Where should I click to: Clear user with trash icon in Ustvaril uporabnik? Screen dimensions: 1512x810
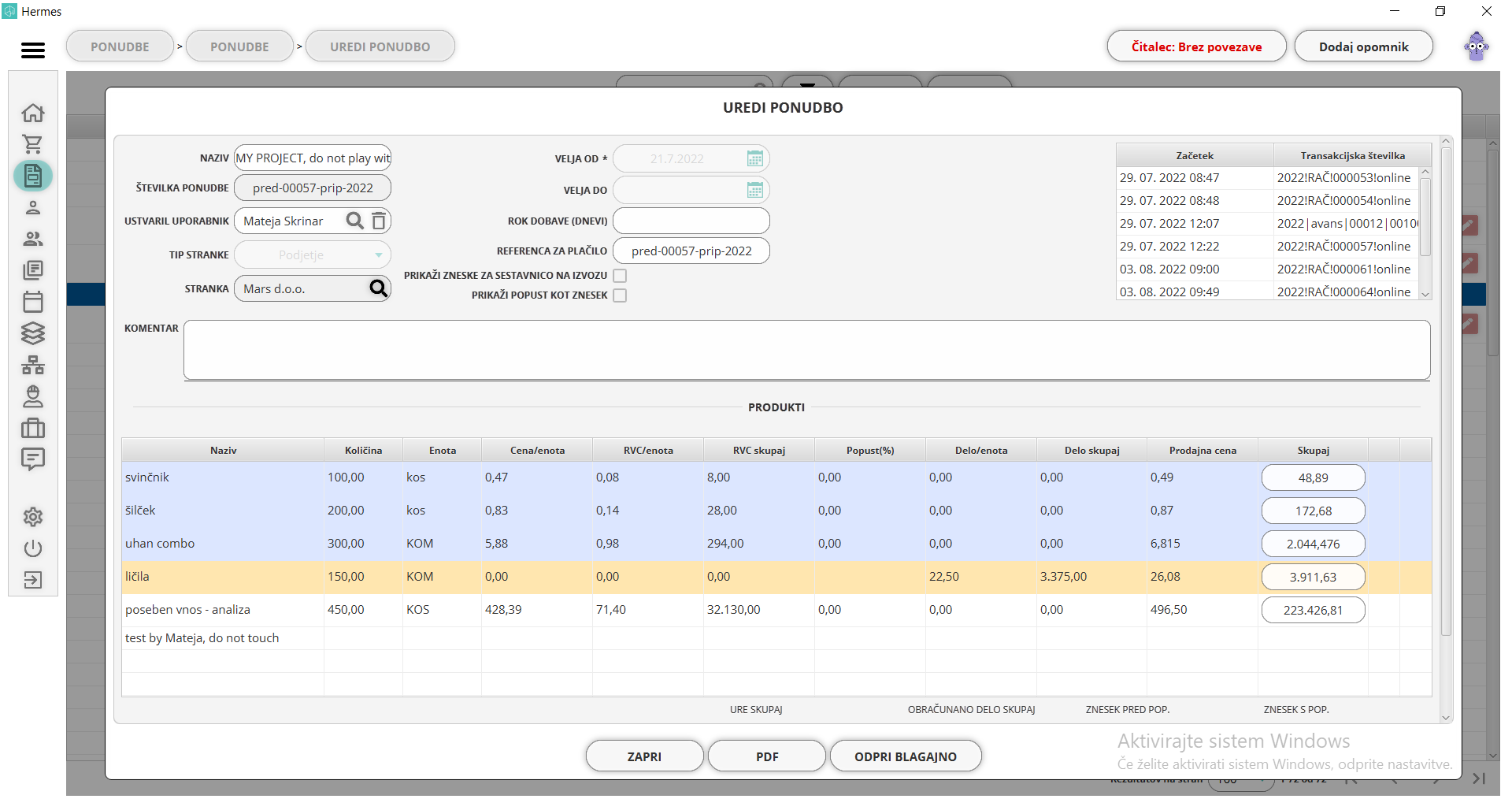[379, 221]
